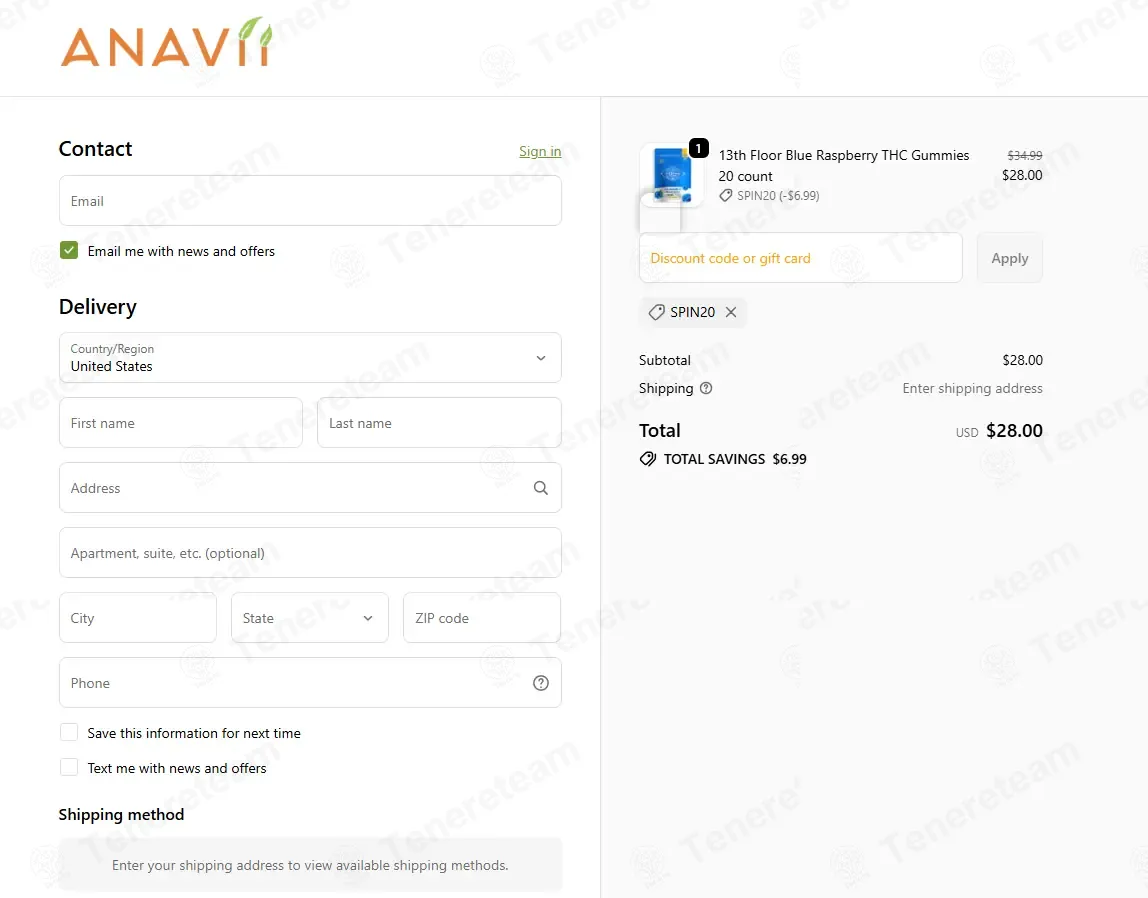
Task: Uncheck Email me with news and offers
Action: [x=69, y=250]
